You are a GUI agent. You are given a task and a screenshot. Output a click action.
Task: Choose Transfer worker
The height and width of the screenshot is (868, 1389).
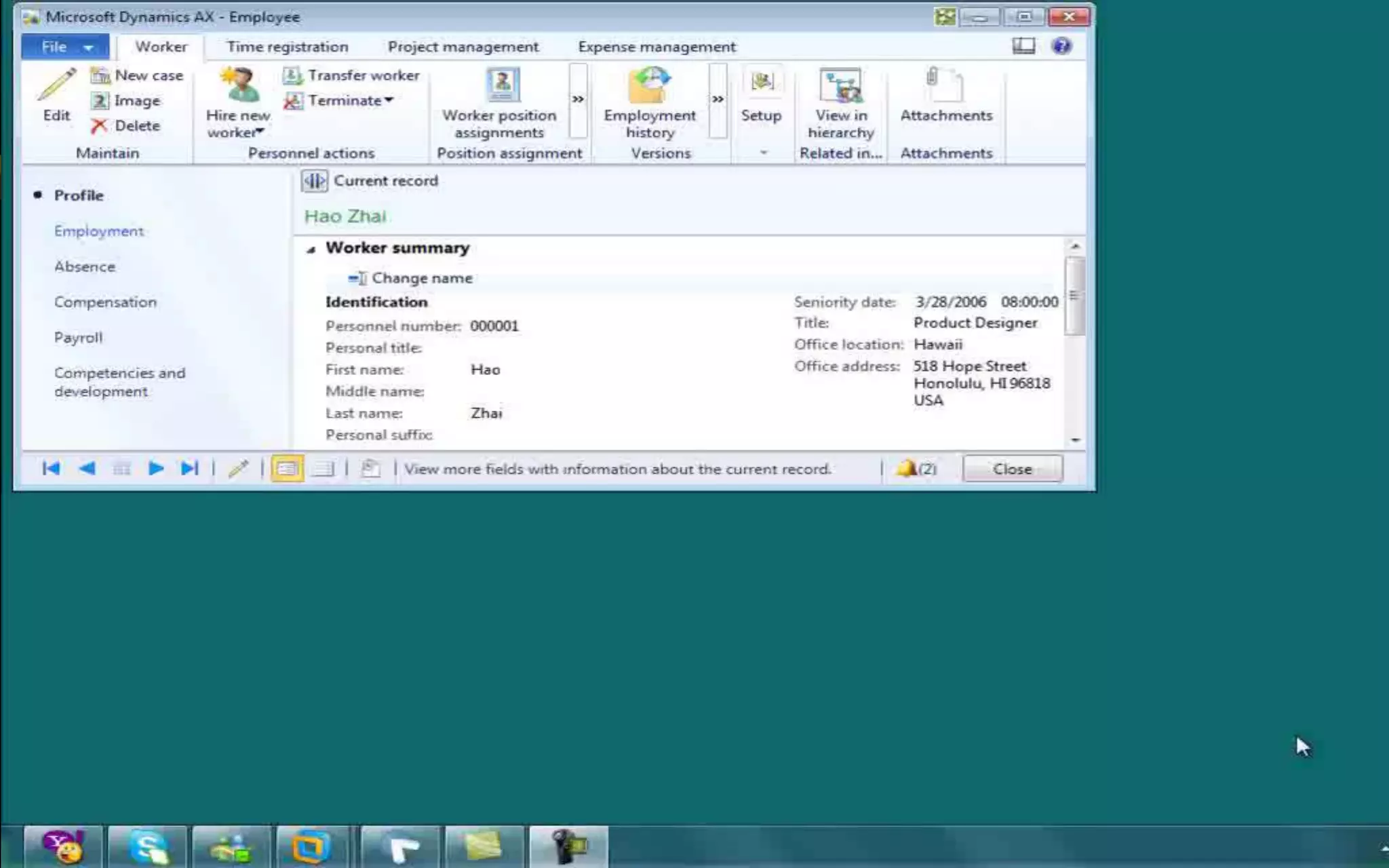(x=351, y=75)
